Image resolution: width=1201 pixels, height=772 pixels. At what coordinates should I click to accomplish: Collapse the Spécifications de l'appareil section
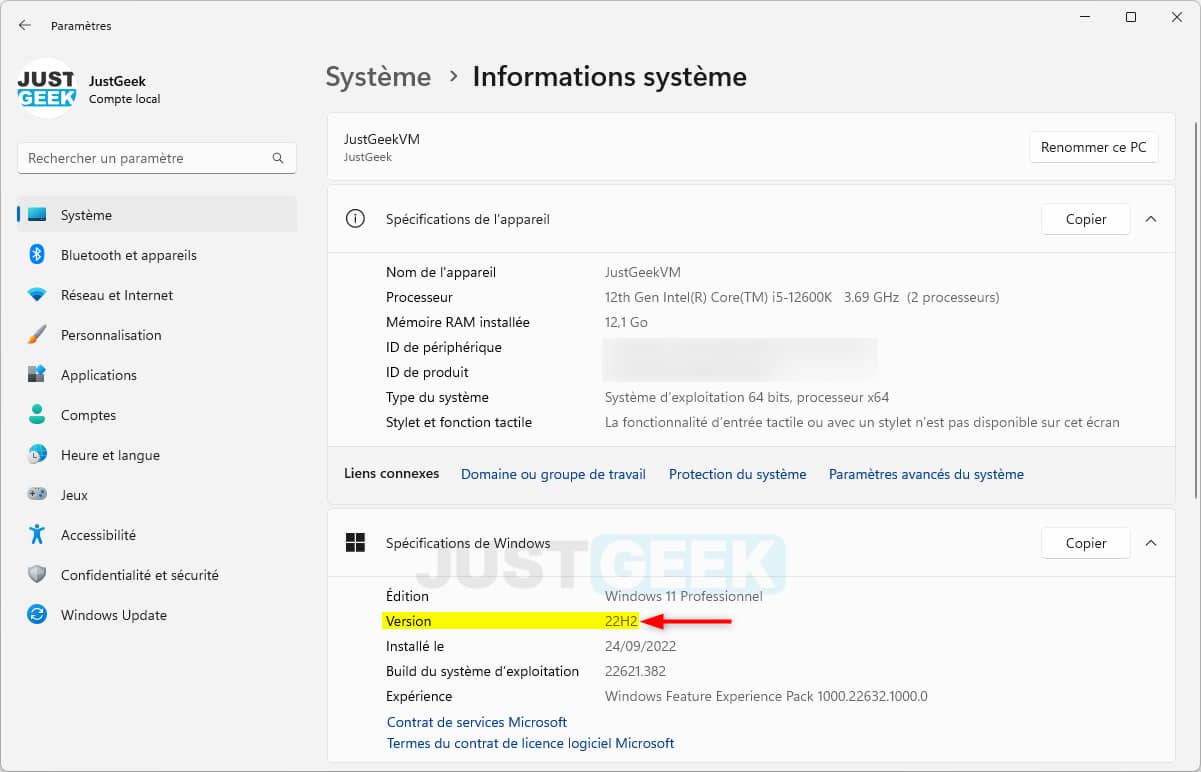click(1151, 219)
